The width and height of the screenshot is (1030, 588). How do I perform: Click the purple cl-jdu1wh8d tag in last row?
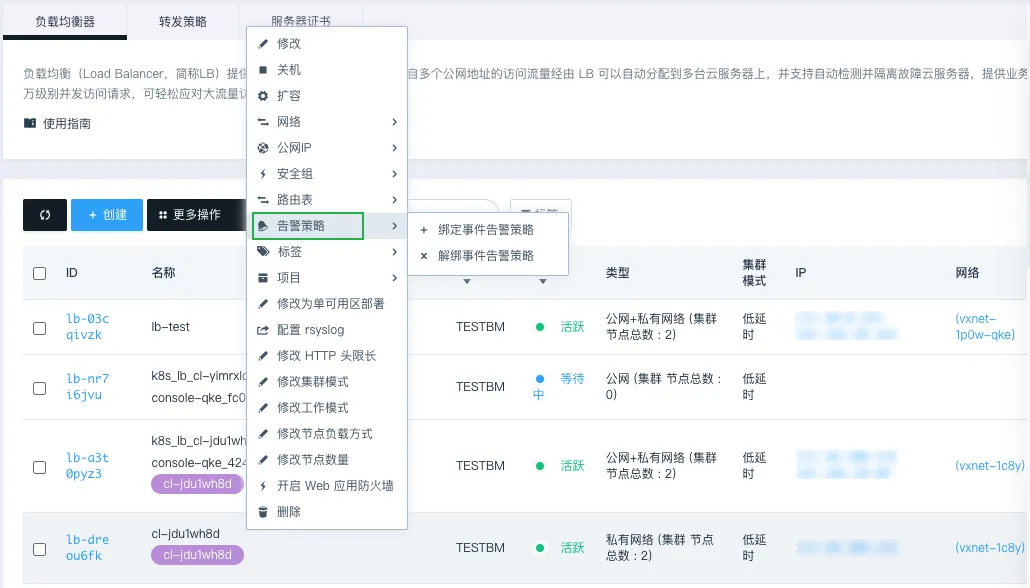click(197, 555)
